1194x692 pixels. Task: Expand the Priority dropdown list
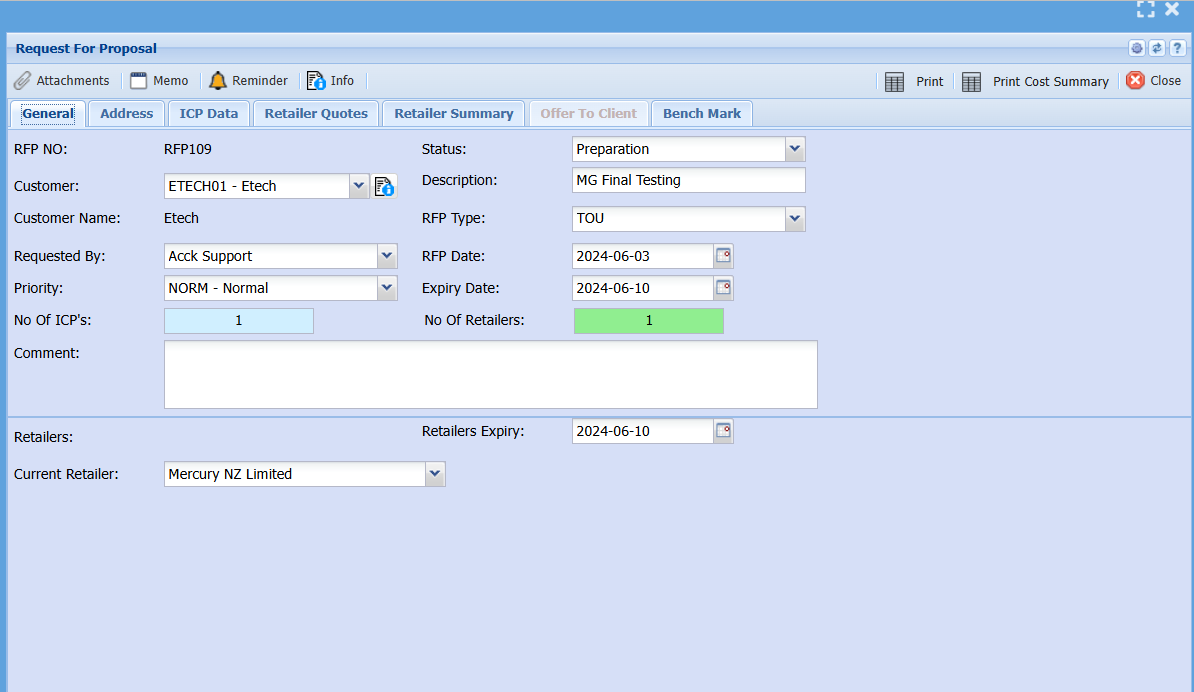387,288
